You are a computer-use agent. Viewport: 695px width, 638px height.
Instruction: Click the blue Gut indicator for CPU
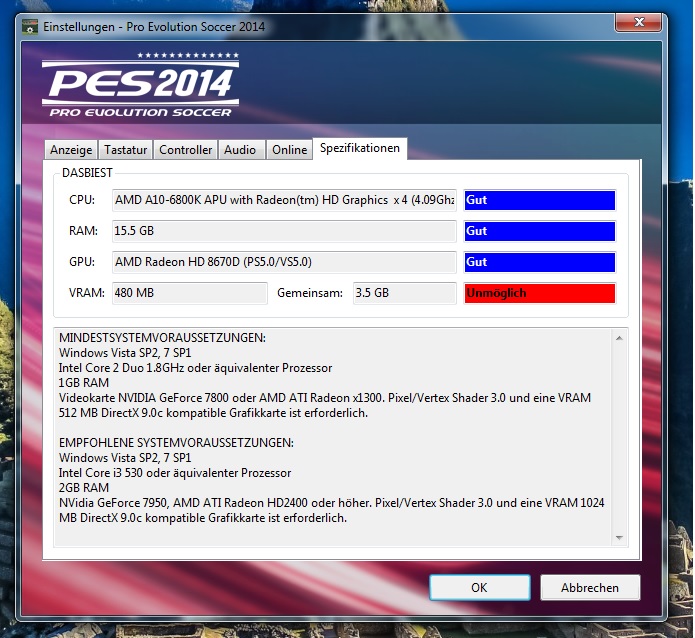(540, 200)
